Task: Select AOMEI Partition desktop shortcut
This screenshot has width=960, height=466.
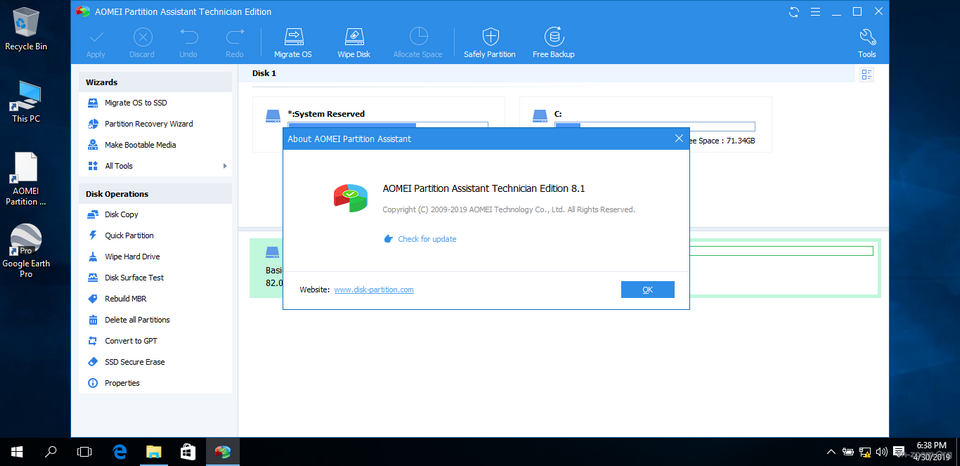Action: click(26, 179)
